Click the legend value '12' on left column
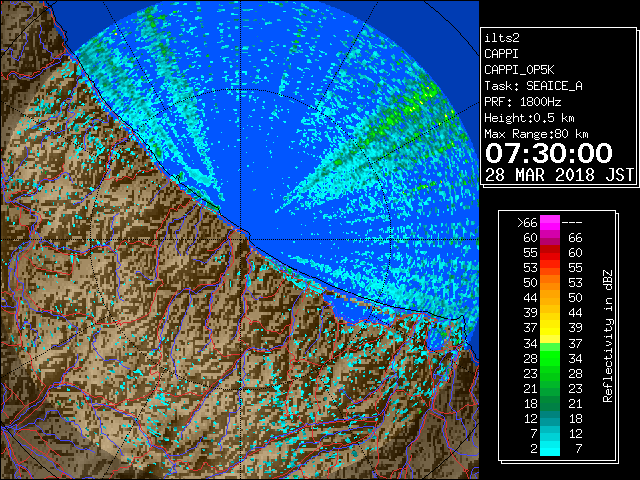This screenshot has height=480, width=640. [x=530, y=418]
